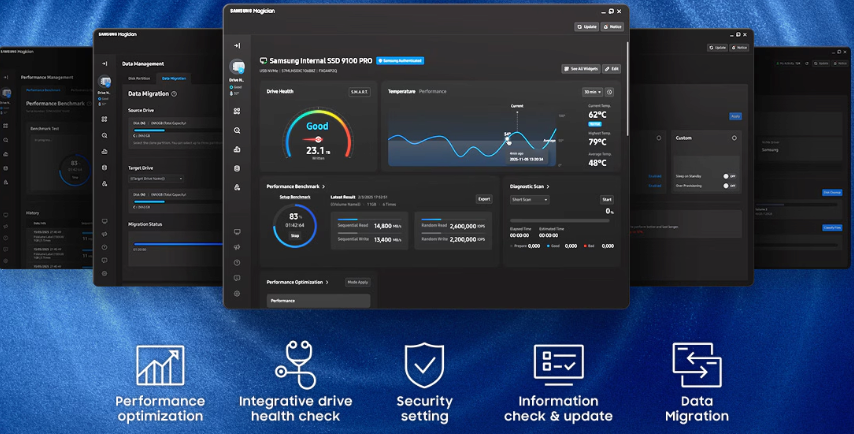Viewport: 854px width, 434px height.
Task: Click the current point on temperature graph
Action: coord(507,139)
